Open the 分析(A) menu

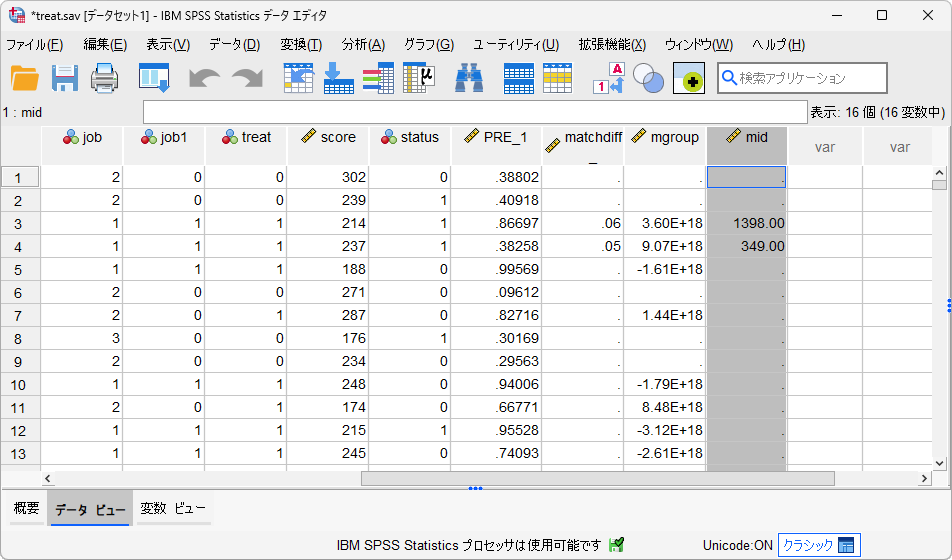[x=363, y=45]
